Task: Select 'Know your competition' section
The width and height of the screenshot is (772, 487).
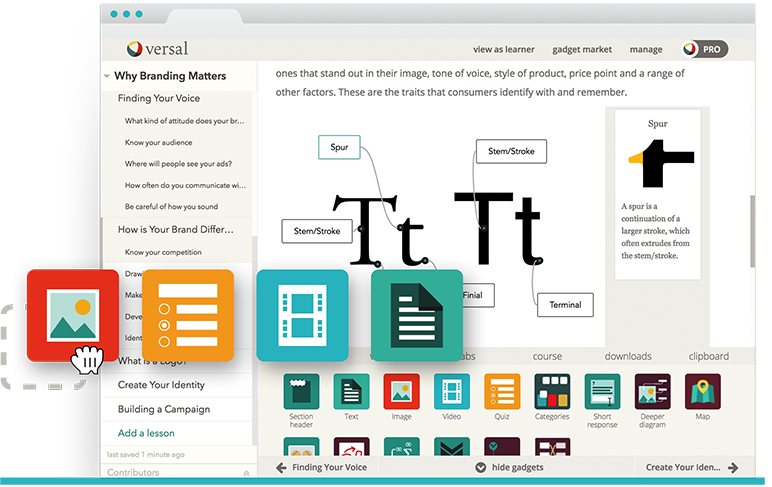Action: 163,253
